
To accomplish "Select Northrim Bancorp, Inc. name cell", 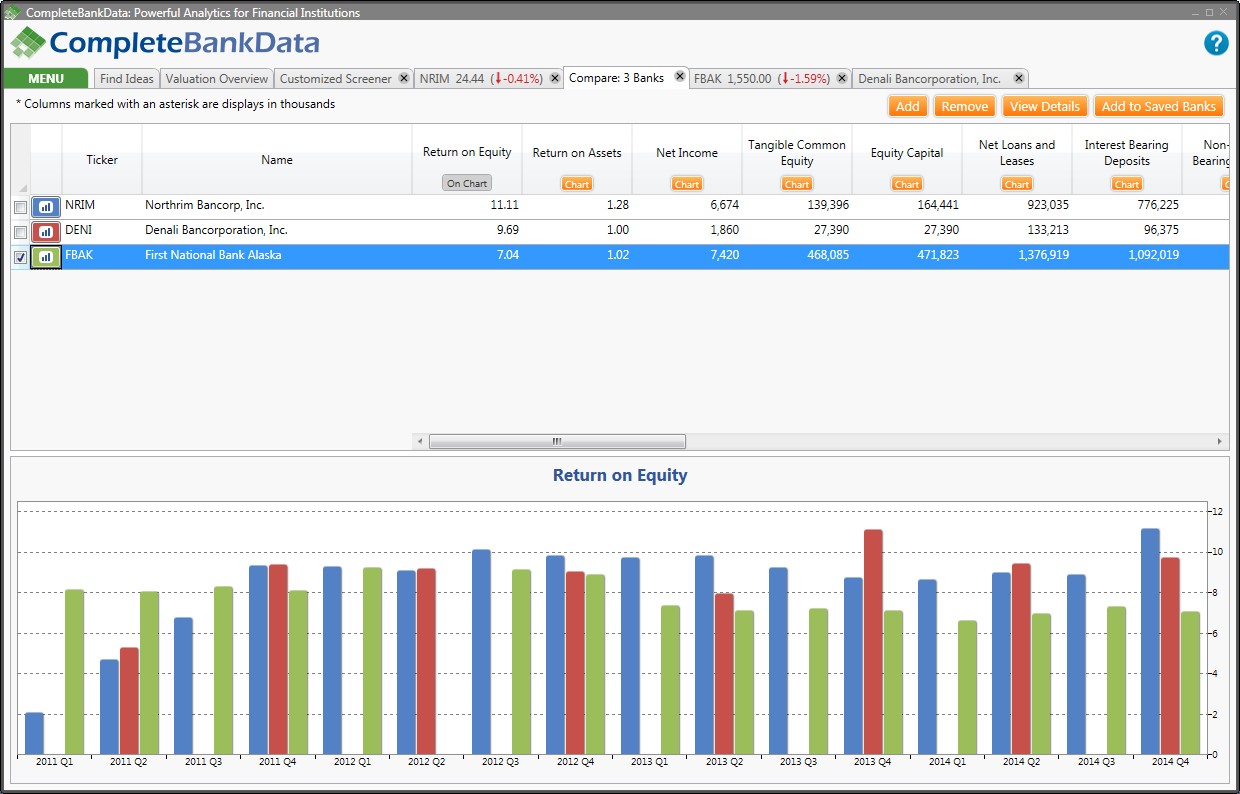I will tap(277, 205).
